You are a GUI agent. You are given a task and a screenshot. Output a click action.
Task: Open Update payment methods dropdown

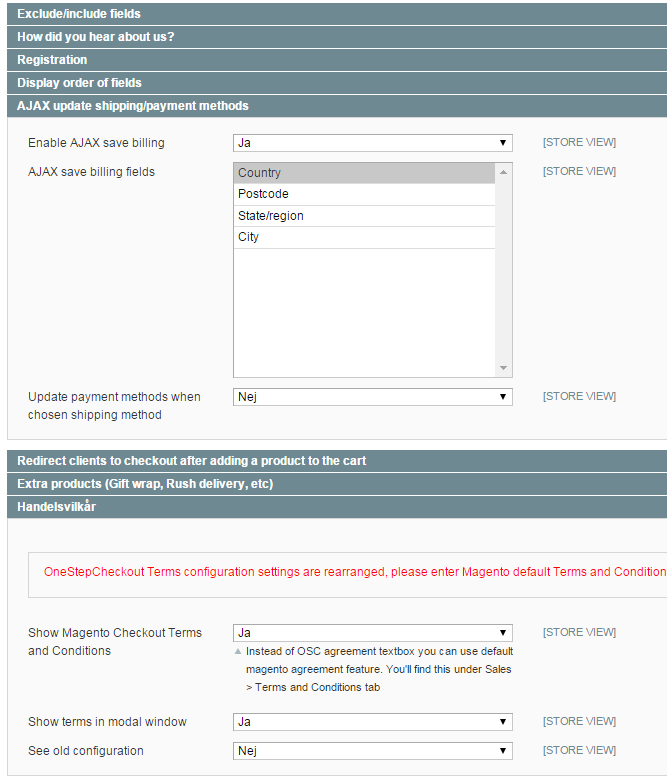(372, 397)
